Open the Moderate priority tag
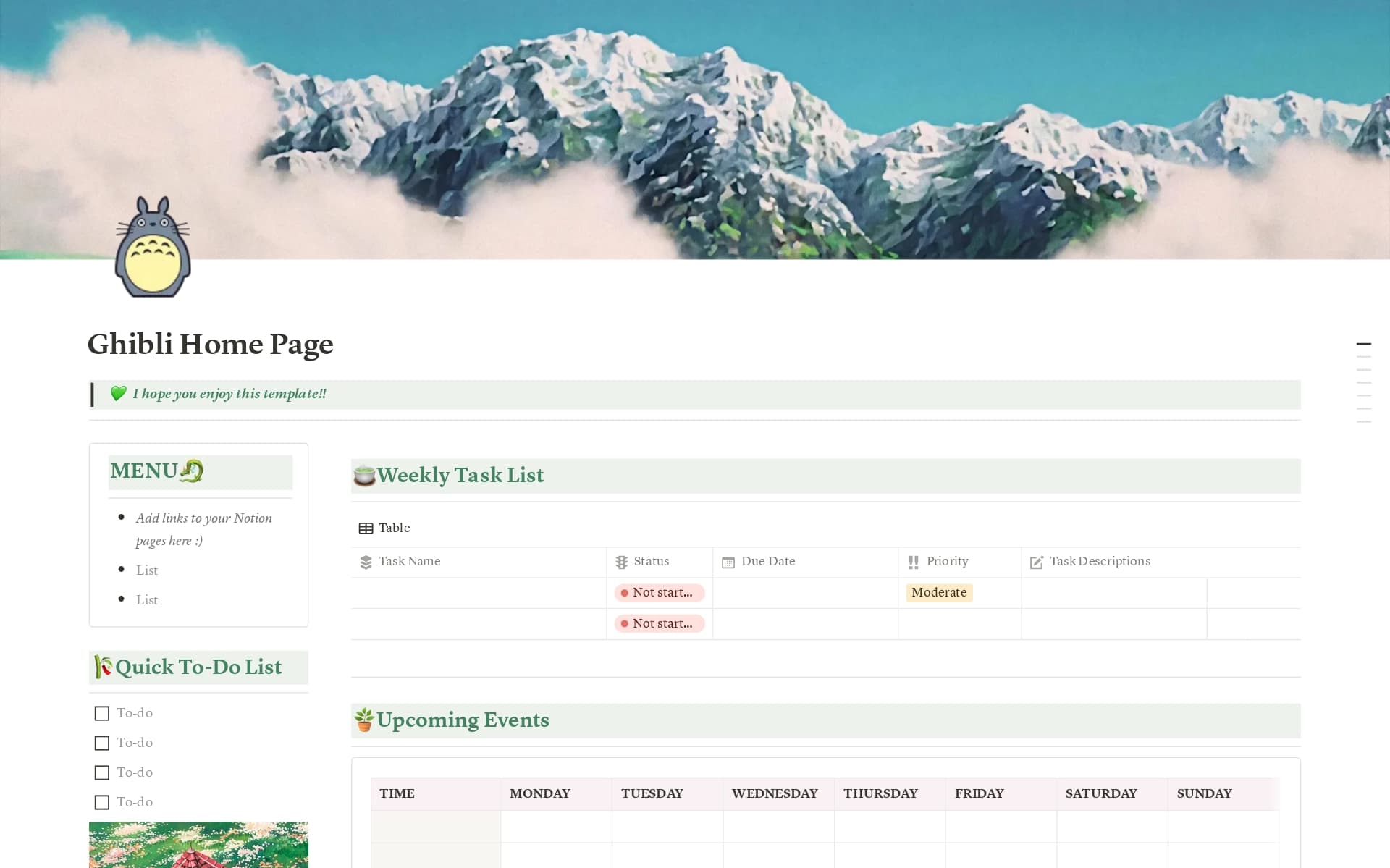 [939, 592]
